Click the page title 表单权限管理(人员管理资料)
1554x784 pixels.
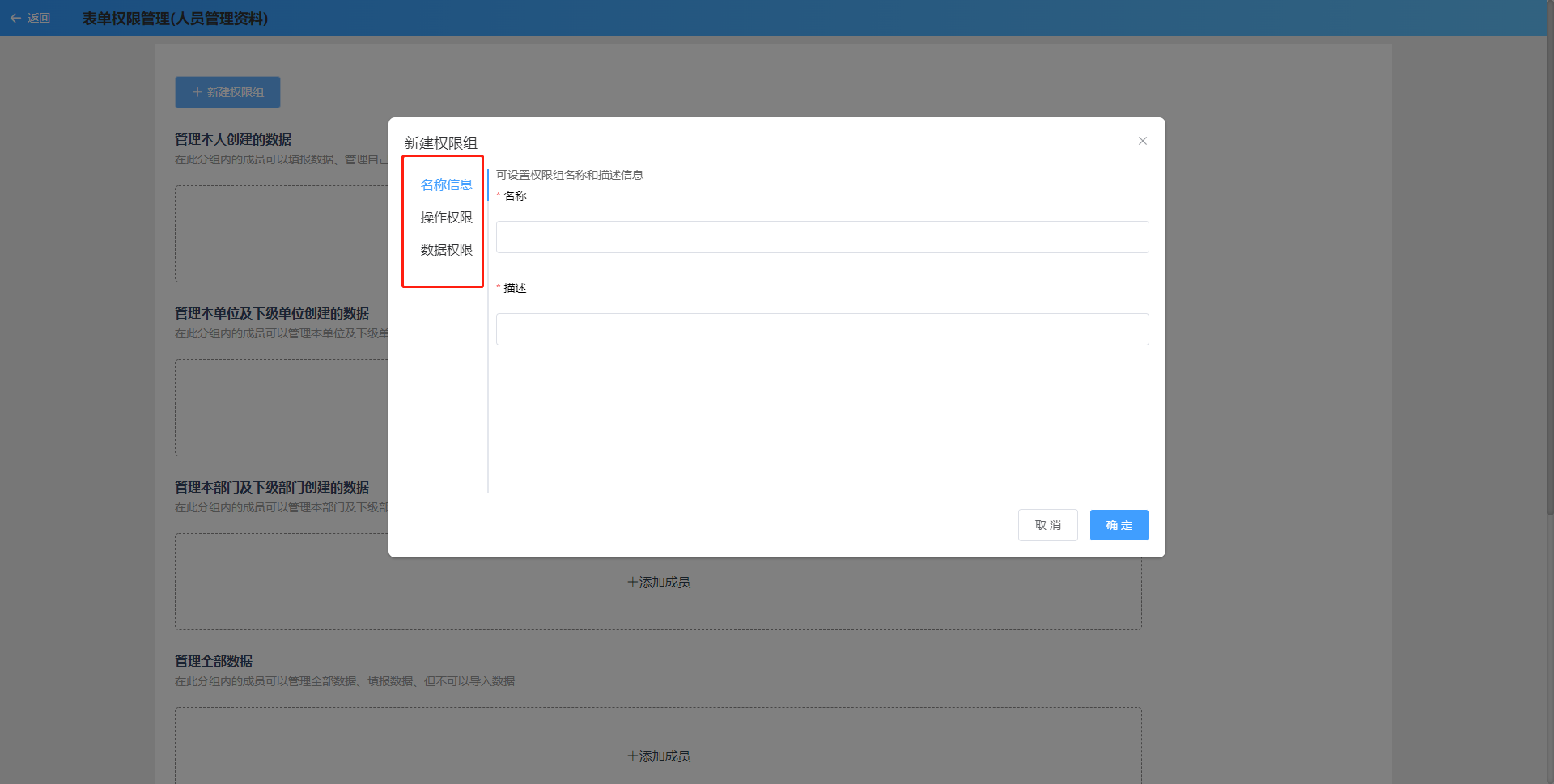point(175,18)
